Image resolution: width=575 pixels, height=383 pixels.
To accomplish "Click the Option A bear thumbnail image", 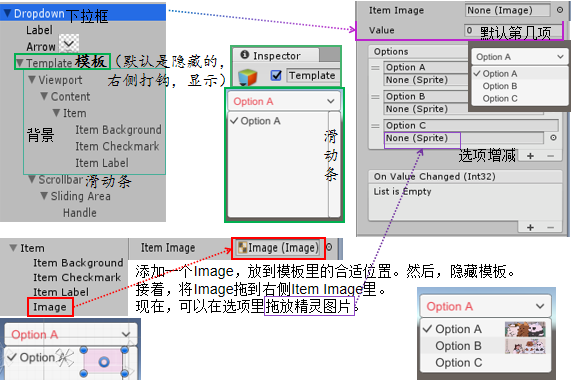I will (x=525, y=329).
